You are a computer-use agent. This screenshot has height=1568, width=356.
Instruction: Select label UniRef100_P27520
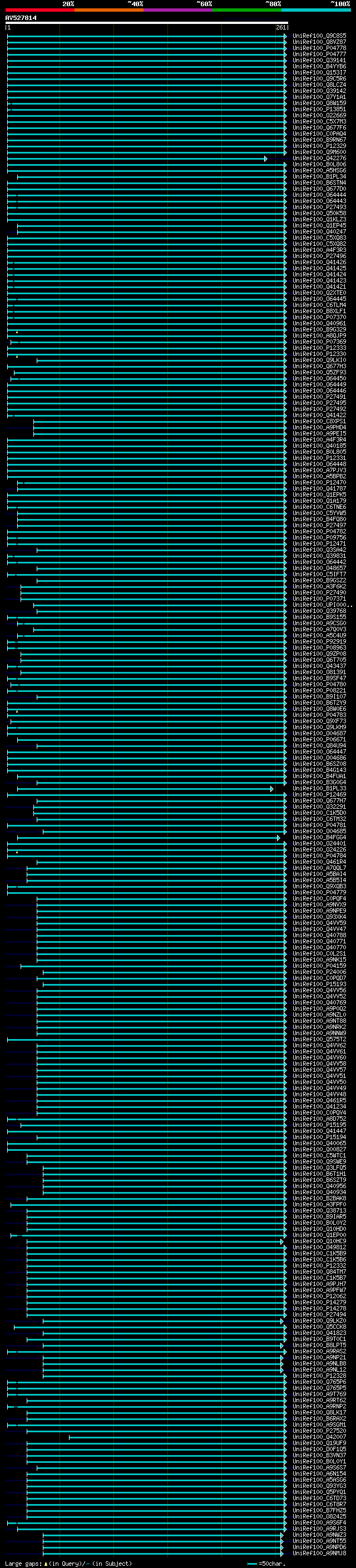(x=319, y=1431)
